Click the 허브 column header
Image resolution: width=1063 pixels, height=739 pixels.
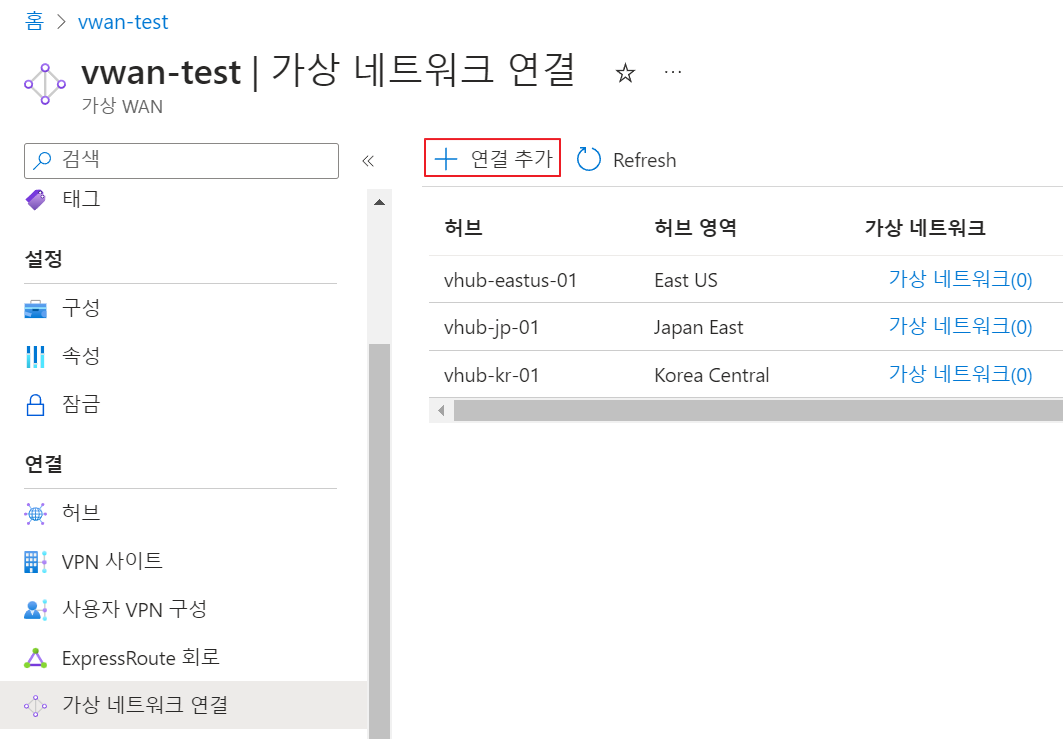[x=463, y=227]
